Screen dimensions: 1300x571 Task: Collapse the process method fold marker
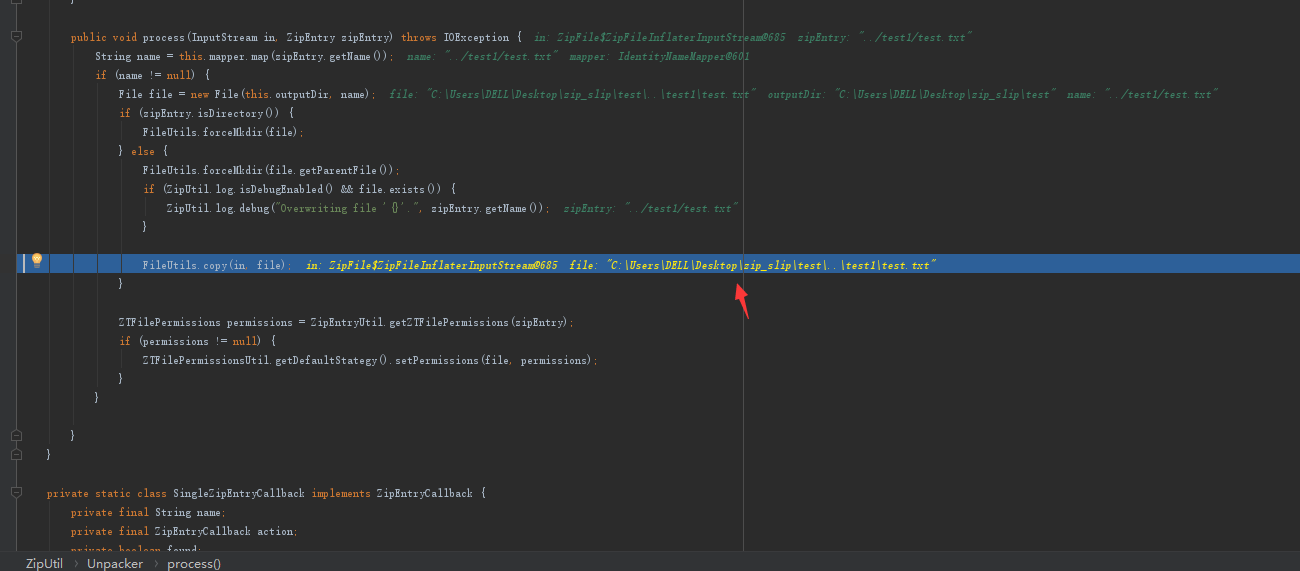[x=16, y=37]
